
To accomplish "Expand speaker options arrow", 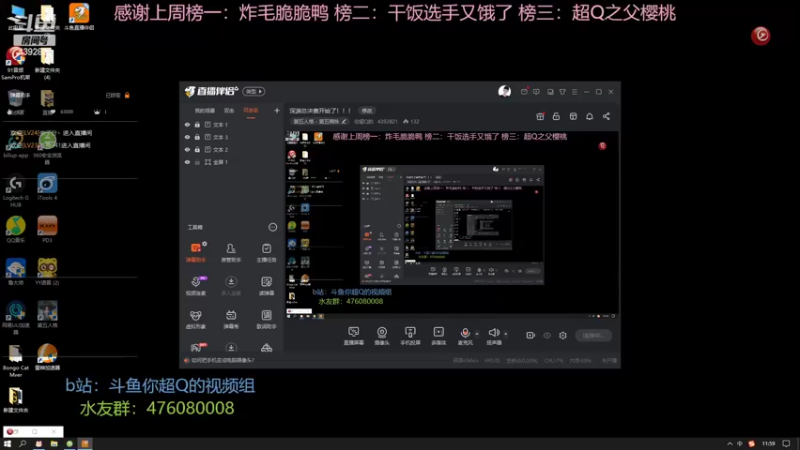I will coord(506,334).
